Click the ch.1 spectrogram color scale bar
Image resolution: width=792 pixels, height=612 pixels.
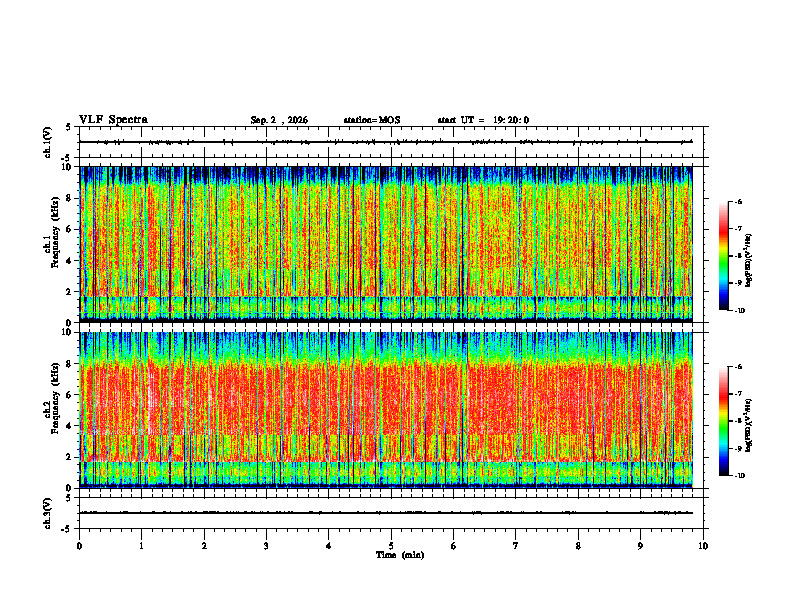point(723,256)
